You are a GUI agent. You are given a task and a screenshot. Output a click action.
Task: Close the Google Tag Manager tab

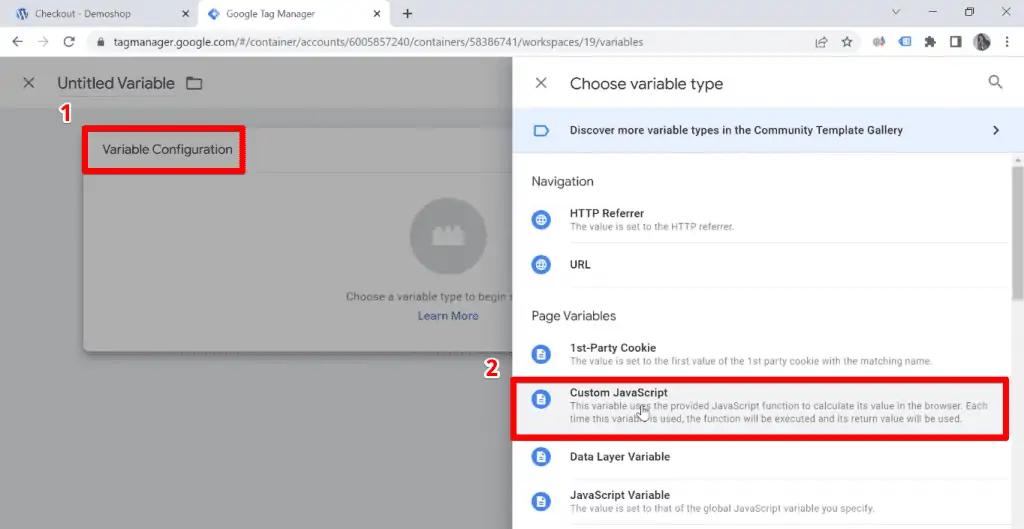(377, 14)
